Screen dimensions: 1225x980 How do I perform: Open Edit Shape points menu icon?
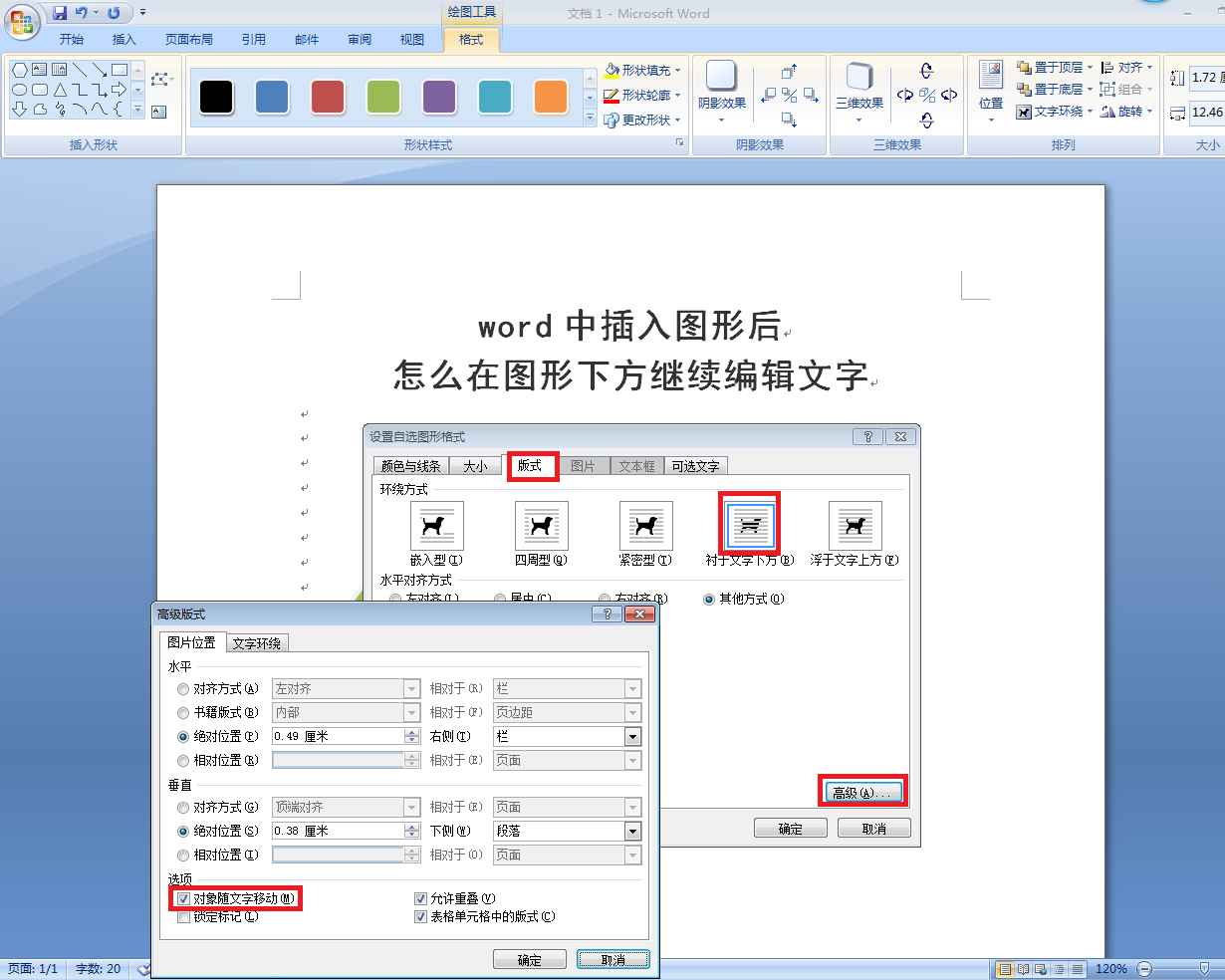point(161,79)
